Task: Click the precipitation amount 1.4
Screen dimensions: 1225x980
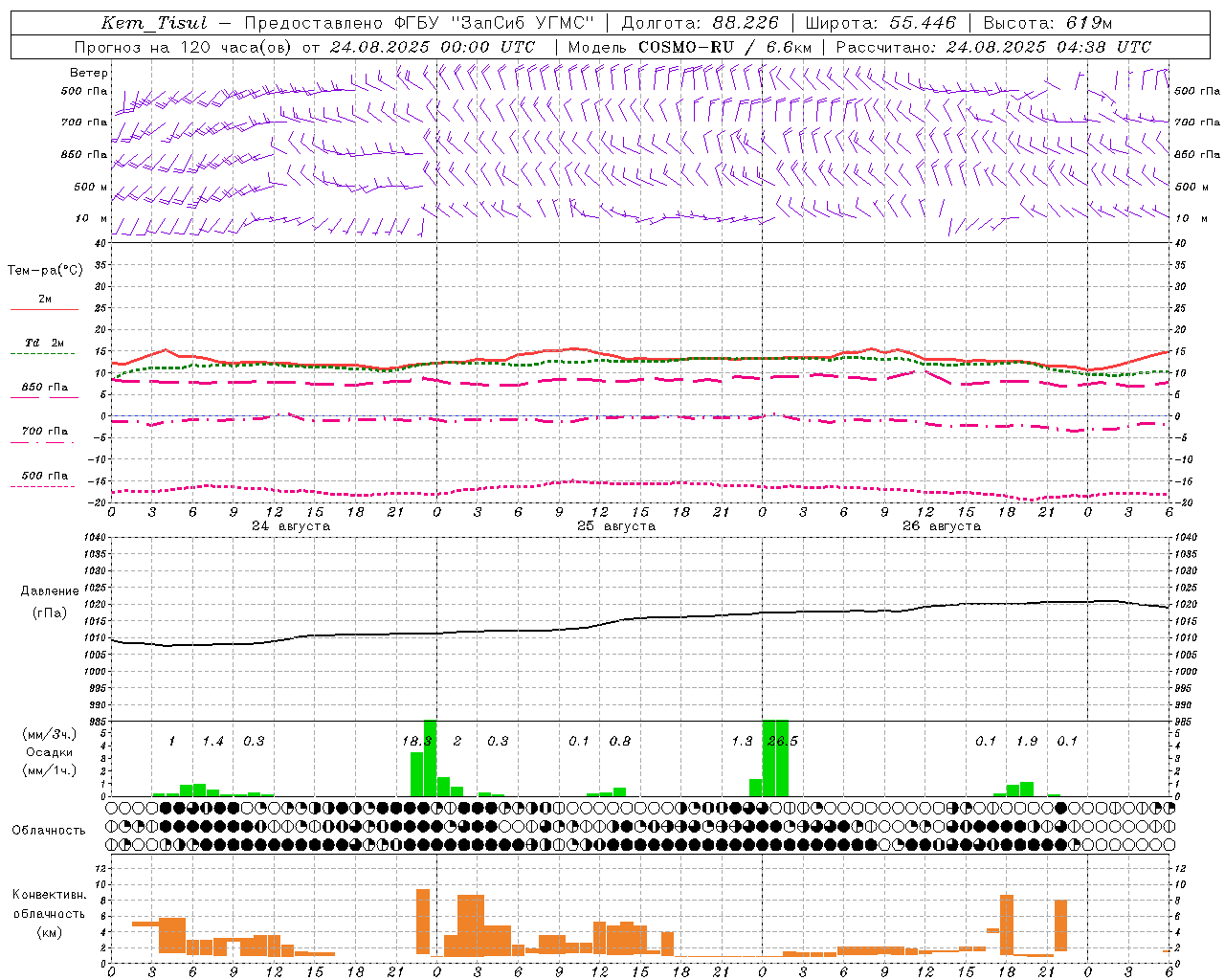Action: [212, 742]
